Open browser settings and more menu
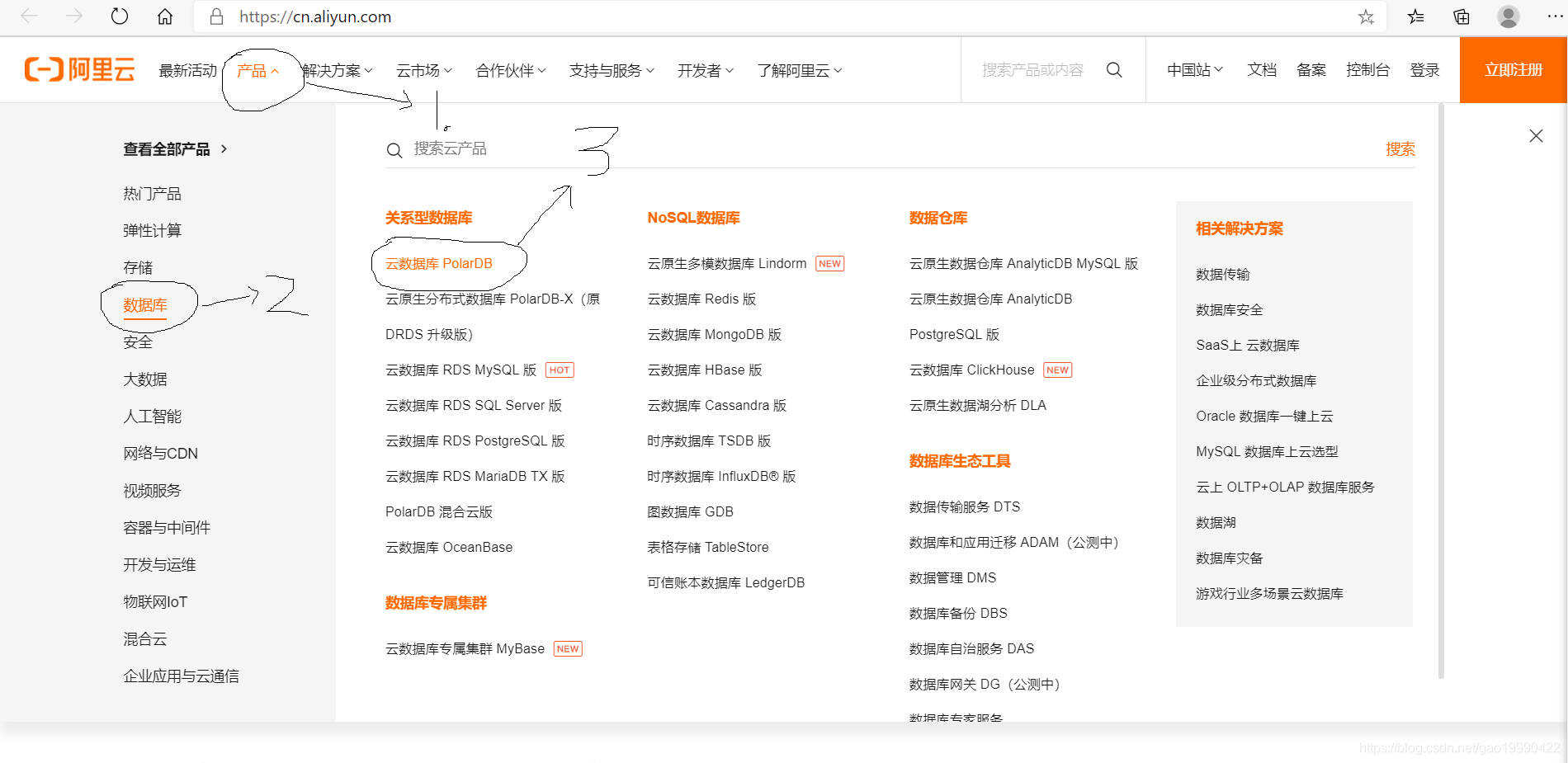Image resolution: width=1568 pixels, height=763 pixels. 1555,16
